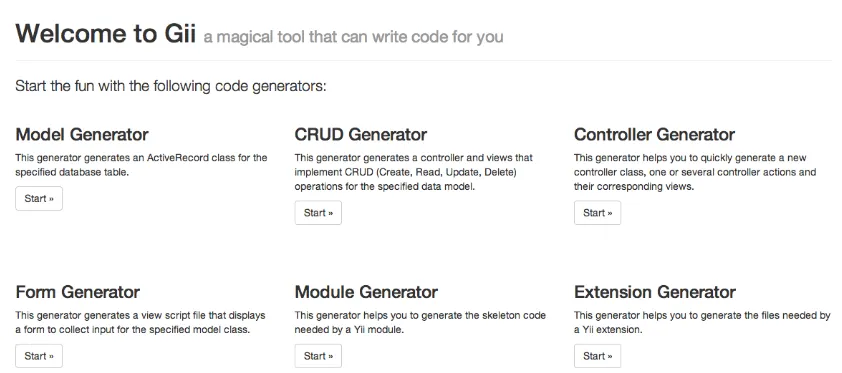Click the Yii extension files description
The image size is (842, 373).
[x=702, y=323]
